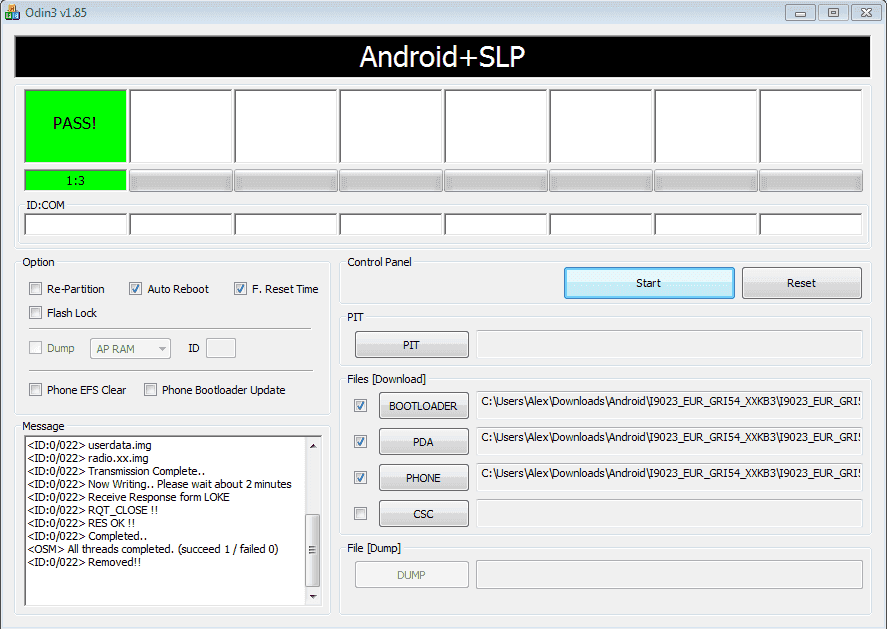Browse for a BOOTLOADER file
Screen dimensions: 887x629
tap(424, 406)
